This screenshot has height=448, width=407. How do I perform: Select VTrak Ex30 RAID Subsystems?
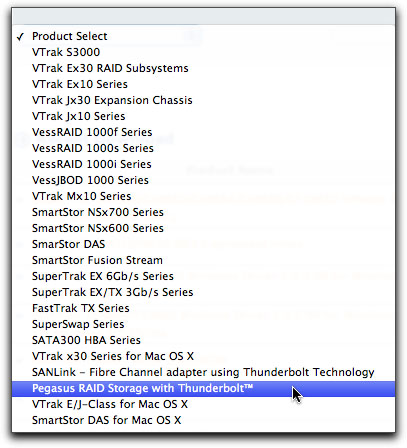203,68
